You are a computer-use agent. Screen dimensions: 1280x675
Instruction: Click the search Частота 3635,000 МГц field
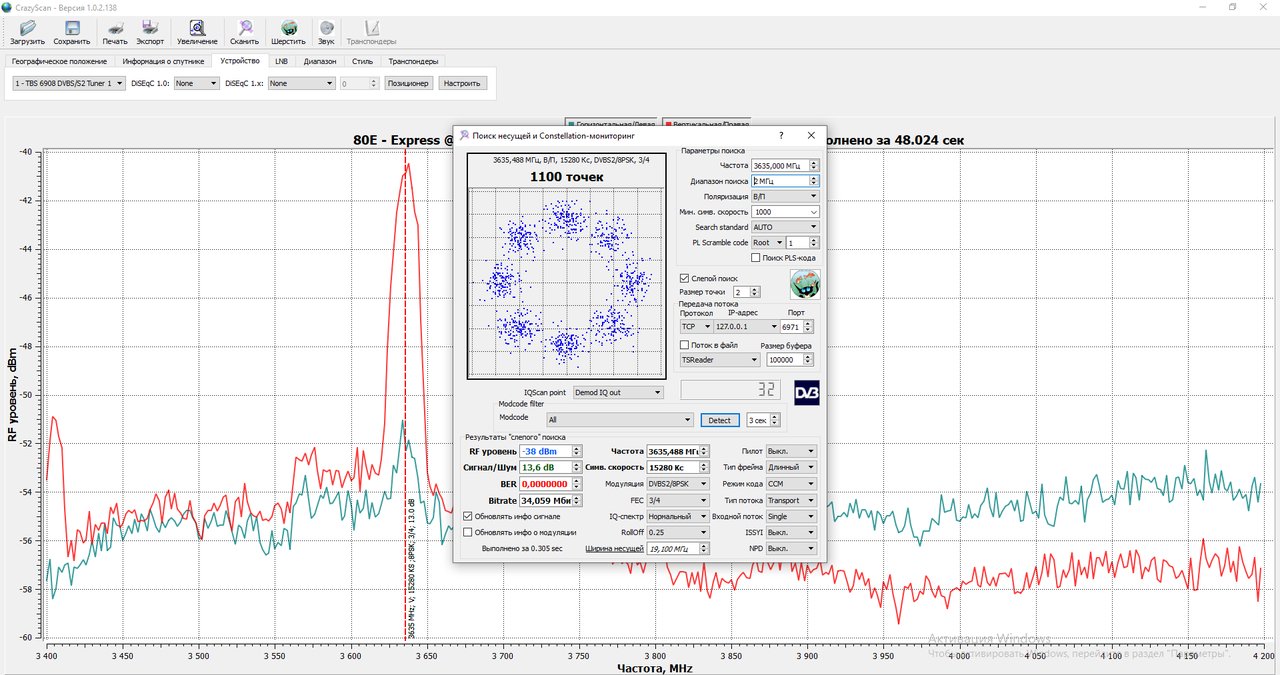[x=785, y=165]
